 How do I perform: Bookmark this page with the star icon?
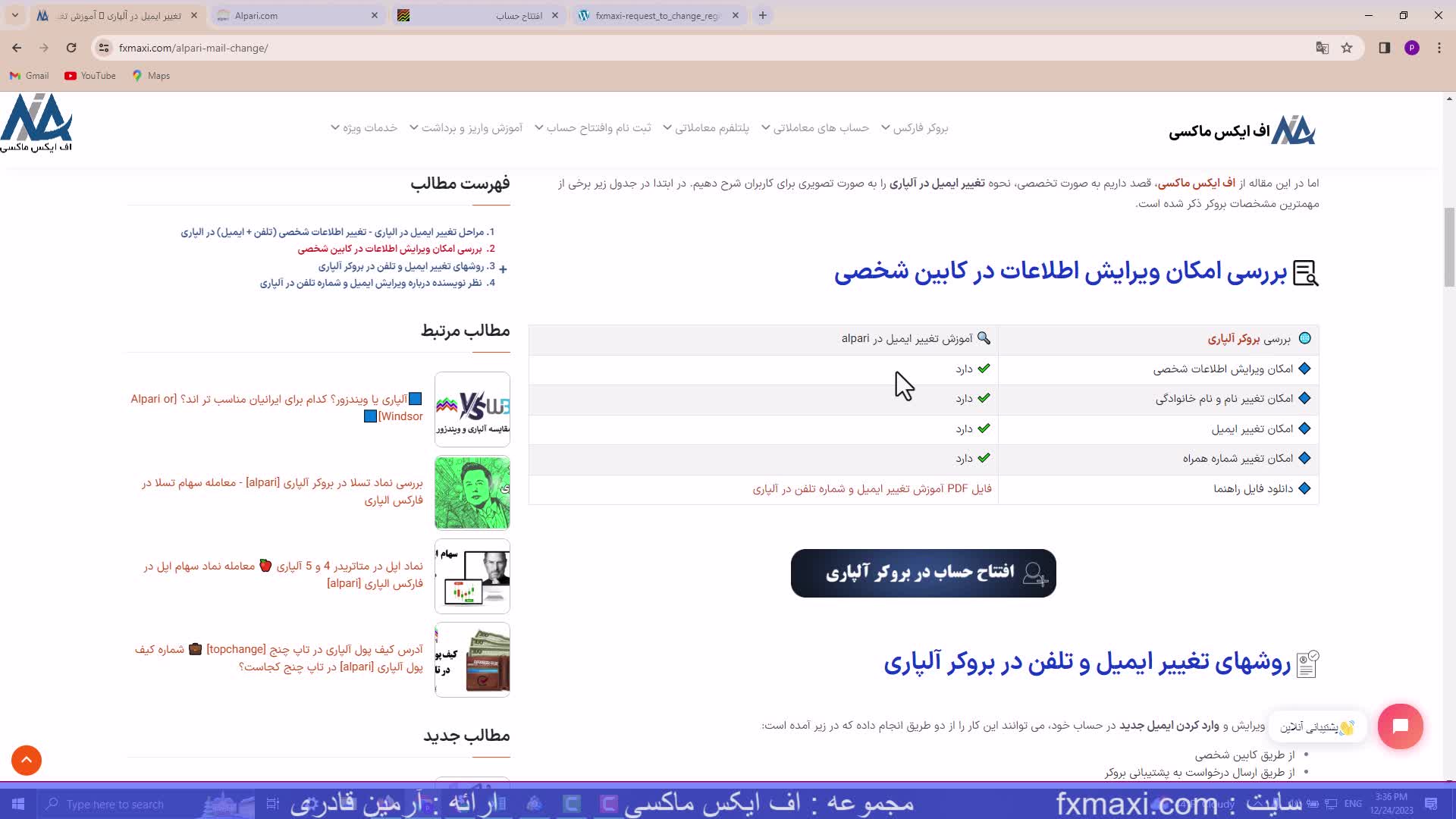click(x=1347, y=48)
